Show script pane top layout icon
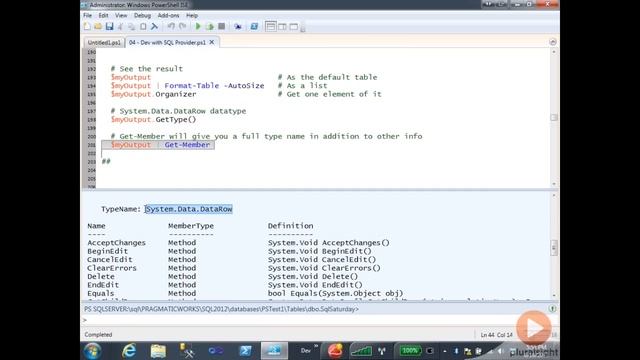This screenshot has width=640, height=360. [270, 27]
